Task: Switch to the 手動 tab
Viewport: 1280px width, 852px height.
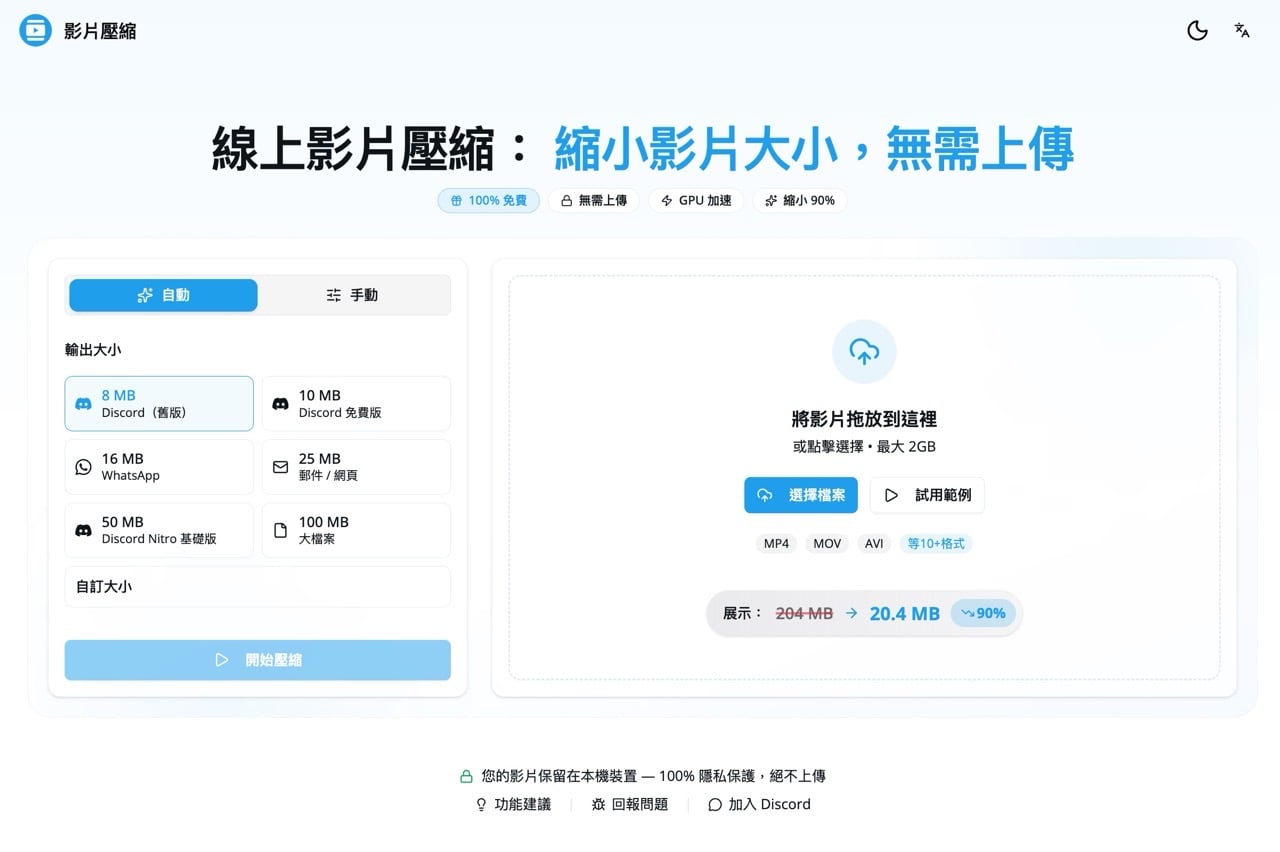Action: point(352,295)
